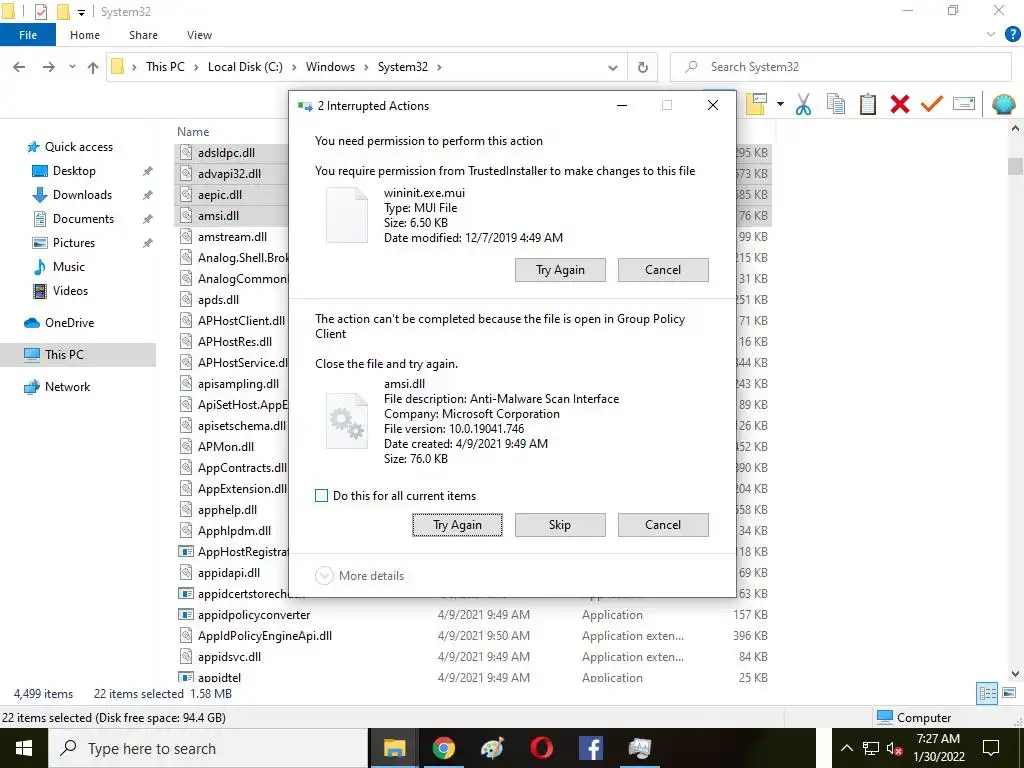Open the Paint palette app from taskbar
Image resolution: width=1024 pixels, height=768 pixels.
tap(492, 748)
